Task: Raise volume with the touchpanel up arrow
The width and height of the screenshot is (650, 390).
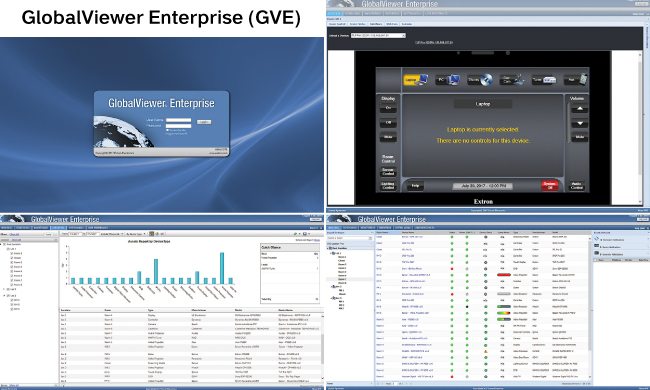Action: (x=580, y=109)
